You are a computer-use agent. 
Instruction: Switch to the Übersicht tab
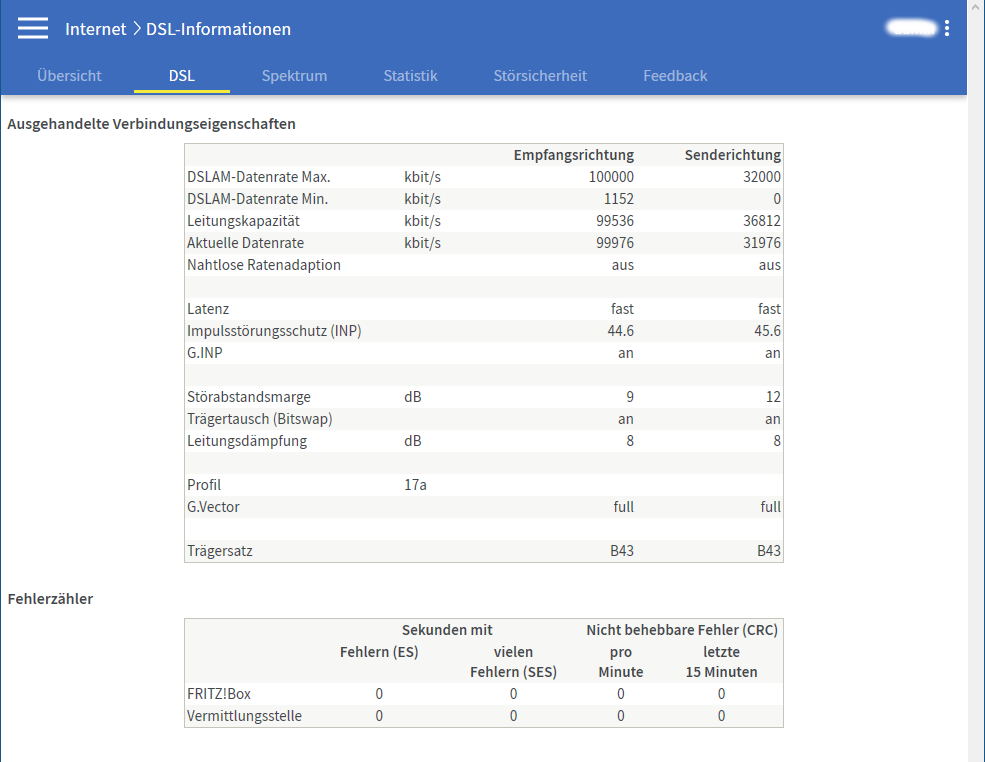pyautogui.click(x=69, y=76)
